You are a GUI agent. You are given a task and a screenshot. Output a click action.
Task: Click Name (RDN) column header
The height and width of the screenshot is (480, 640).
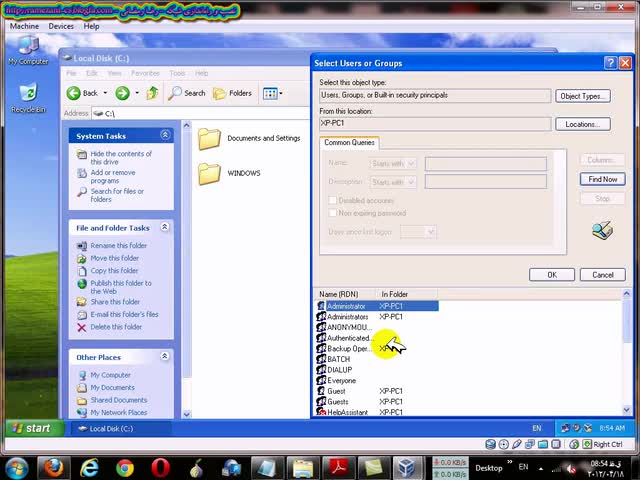click(344, 294)
